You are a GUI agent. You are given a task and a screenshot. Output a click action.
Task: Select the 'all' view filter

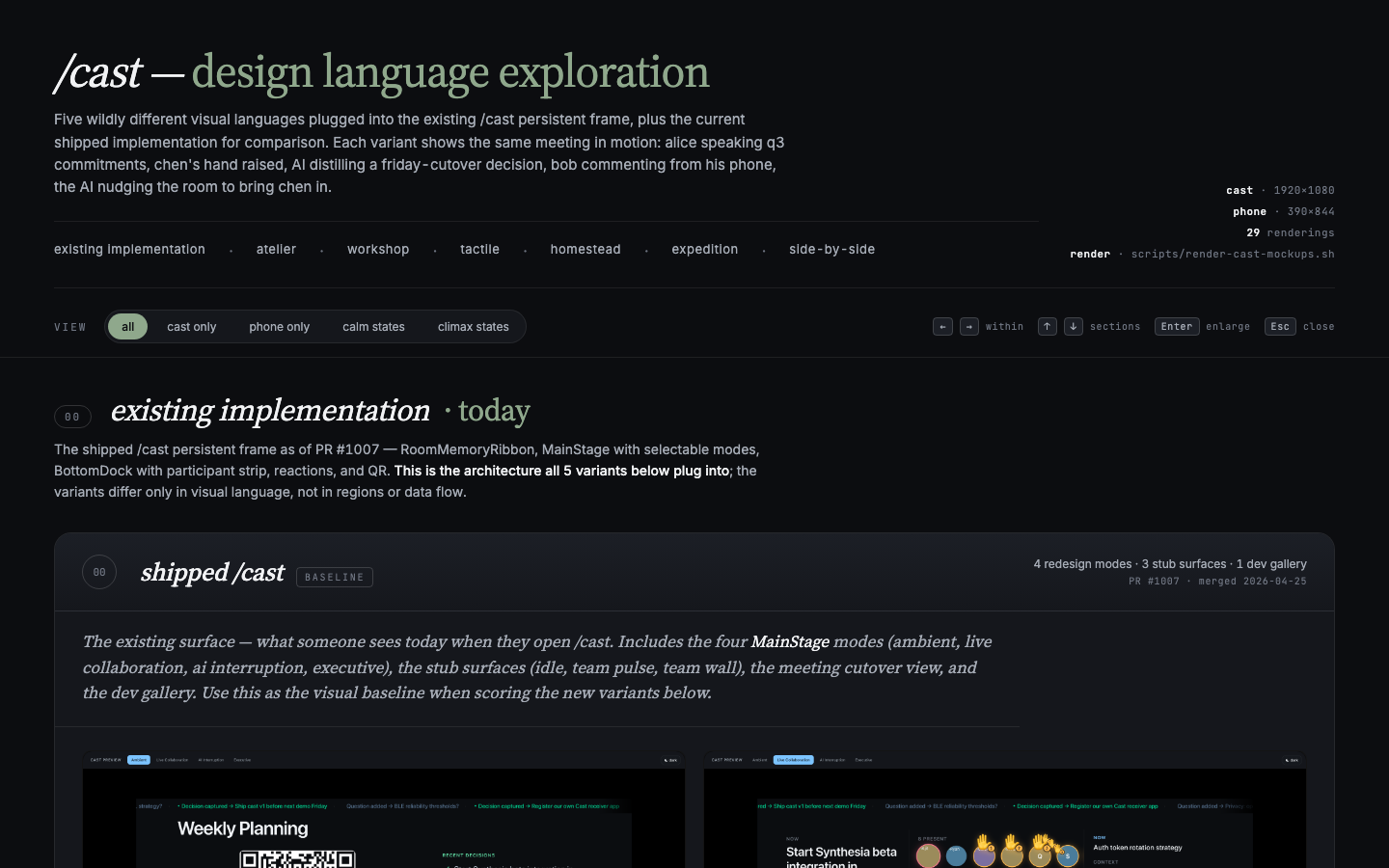tap(128, 327)
